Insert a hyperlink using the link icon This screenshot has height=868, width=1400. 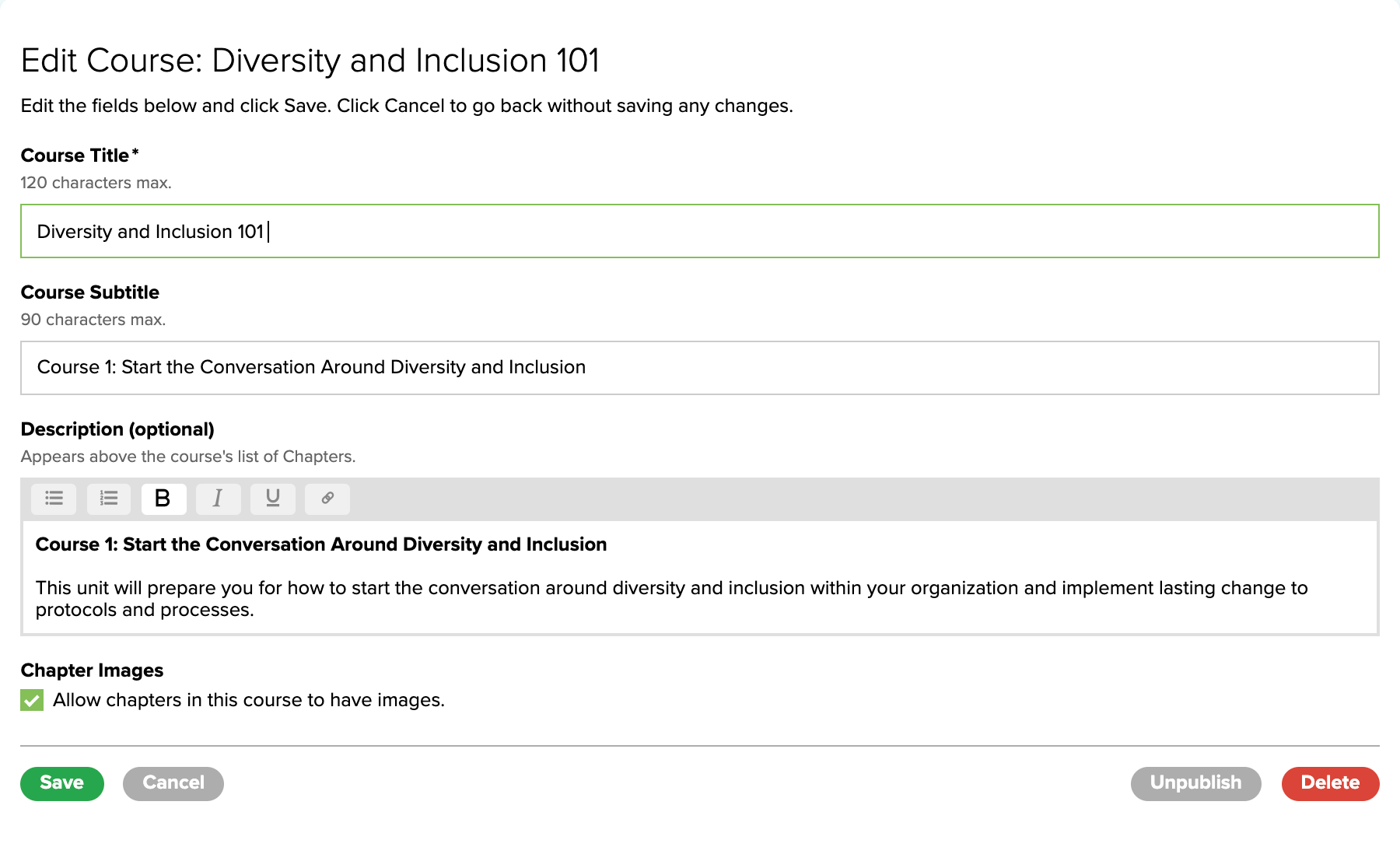327,499
